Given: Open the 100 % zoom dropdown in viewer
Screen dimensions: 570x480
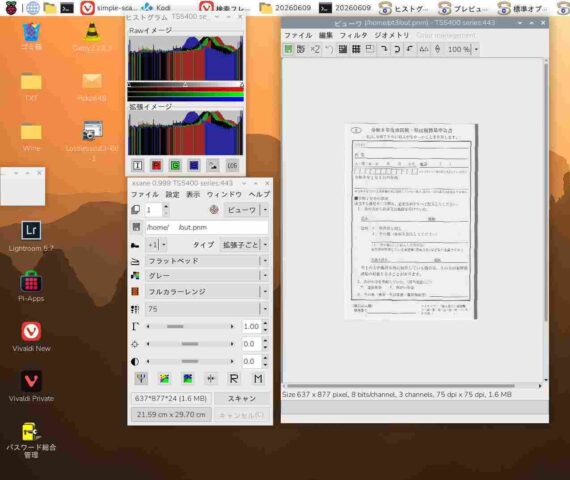Looking at the screenshot, I should [476, 49].
